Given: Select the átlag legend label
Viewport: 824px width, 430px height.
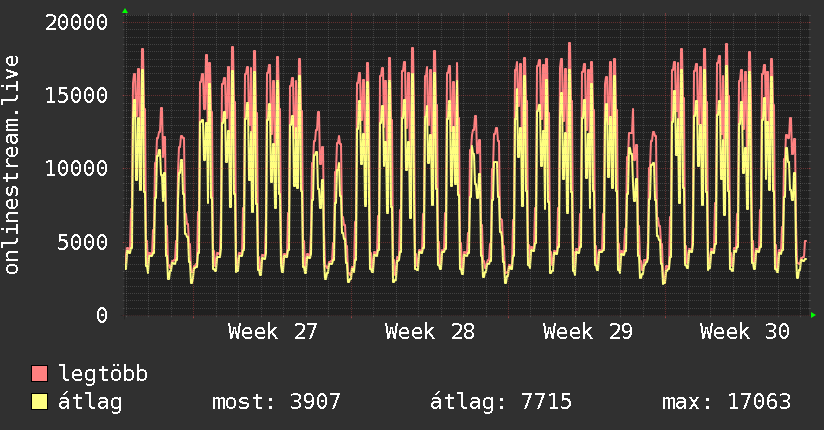Looking at the screenshot, I should pyautogui.click(x=90, y=402).
